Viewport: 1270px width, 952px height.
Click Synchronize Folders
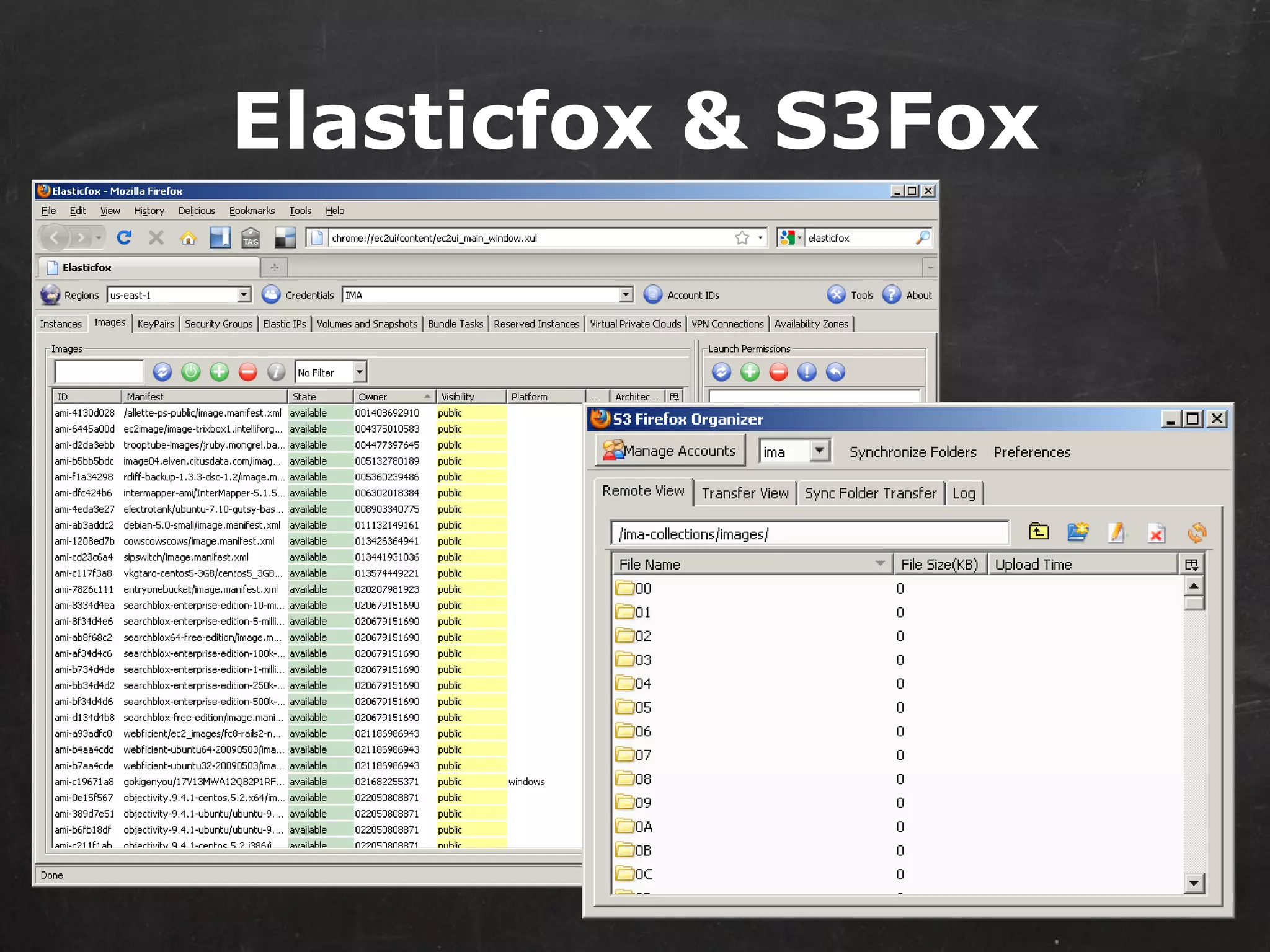point(913,452)
